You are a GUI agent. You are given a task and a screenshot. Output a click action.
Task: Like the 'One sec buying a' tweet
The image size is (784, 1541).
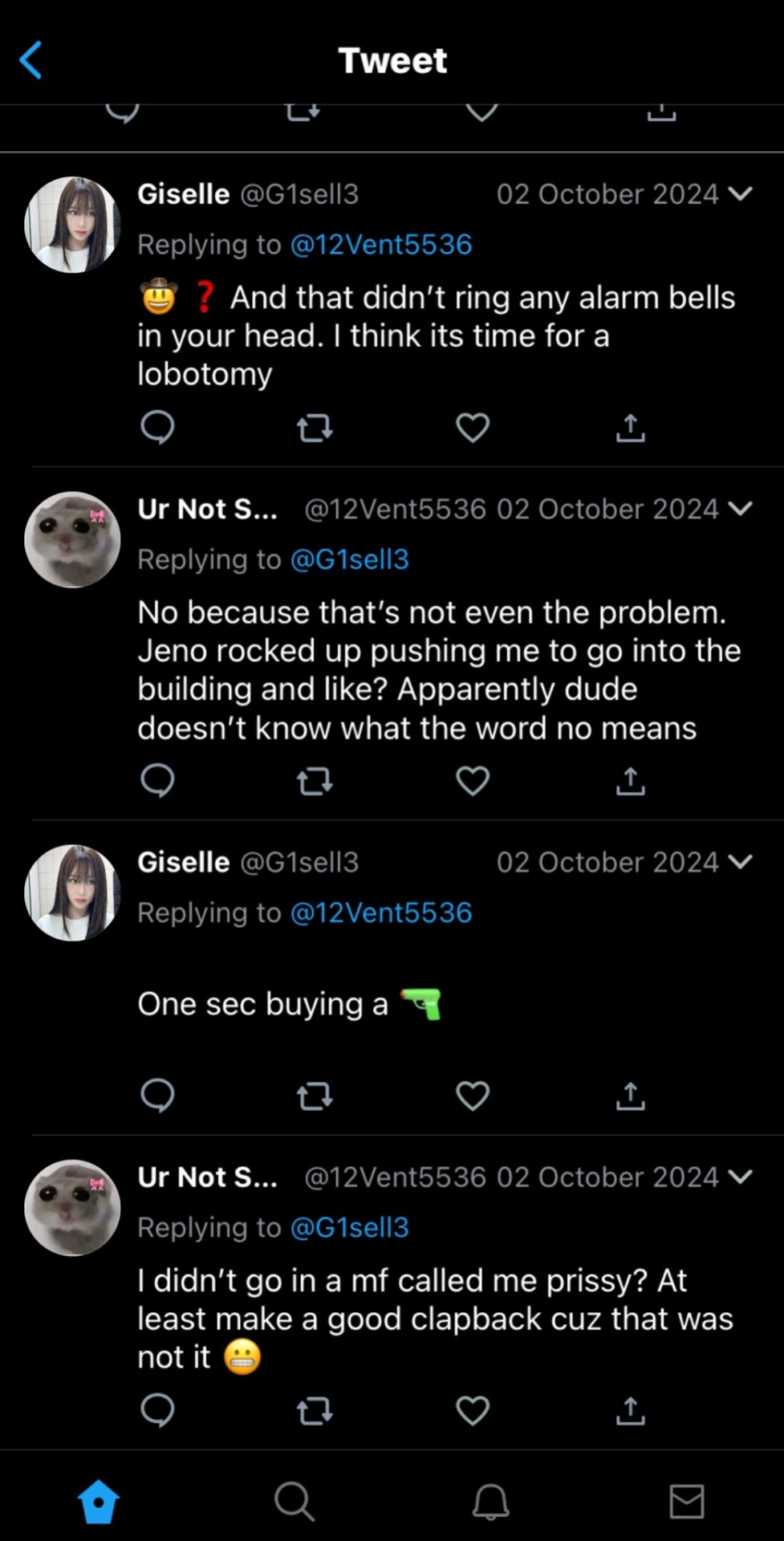click(x=473, y=1096)
